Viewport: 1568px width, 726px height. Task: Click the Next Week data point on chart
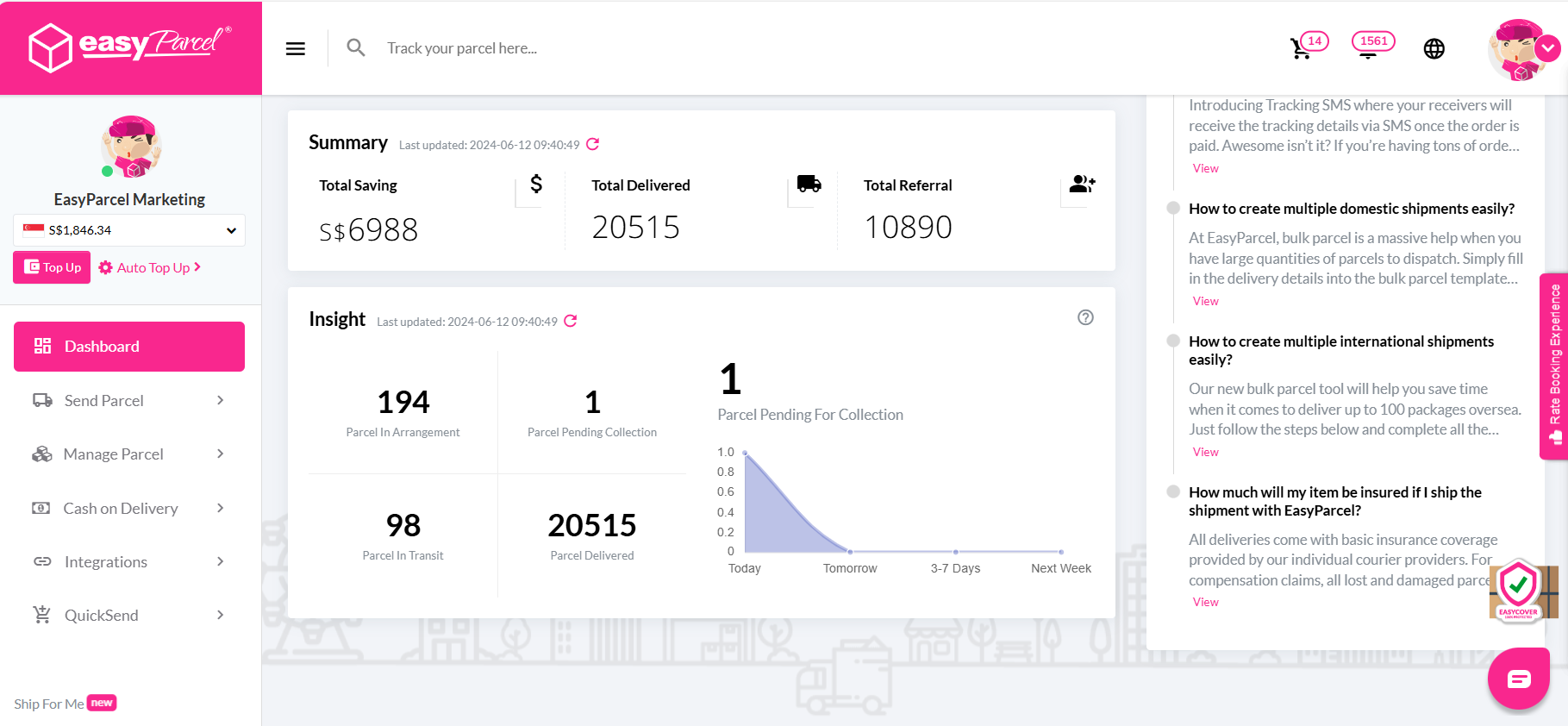coord(1061,552)
